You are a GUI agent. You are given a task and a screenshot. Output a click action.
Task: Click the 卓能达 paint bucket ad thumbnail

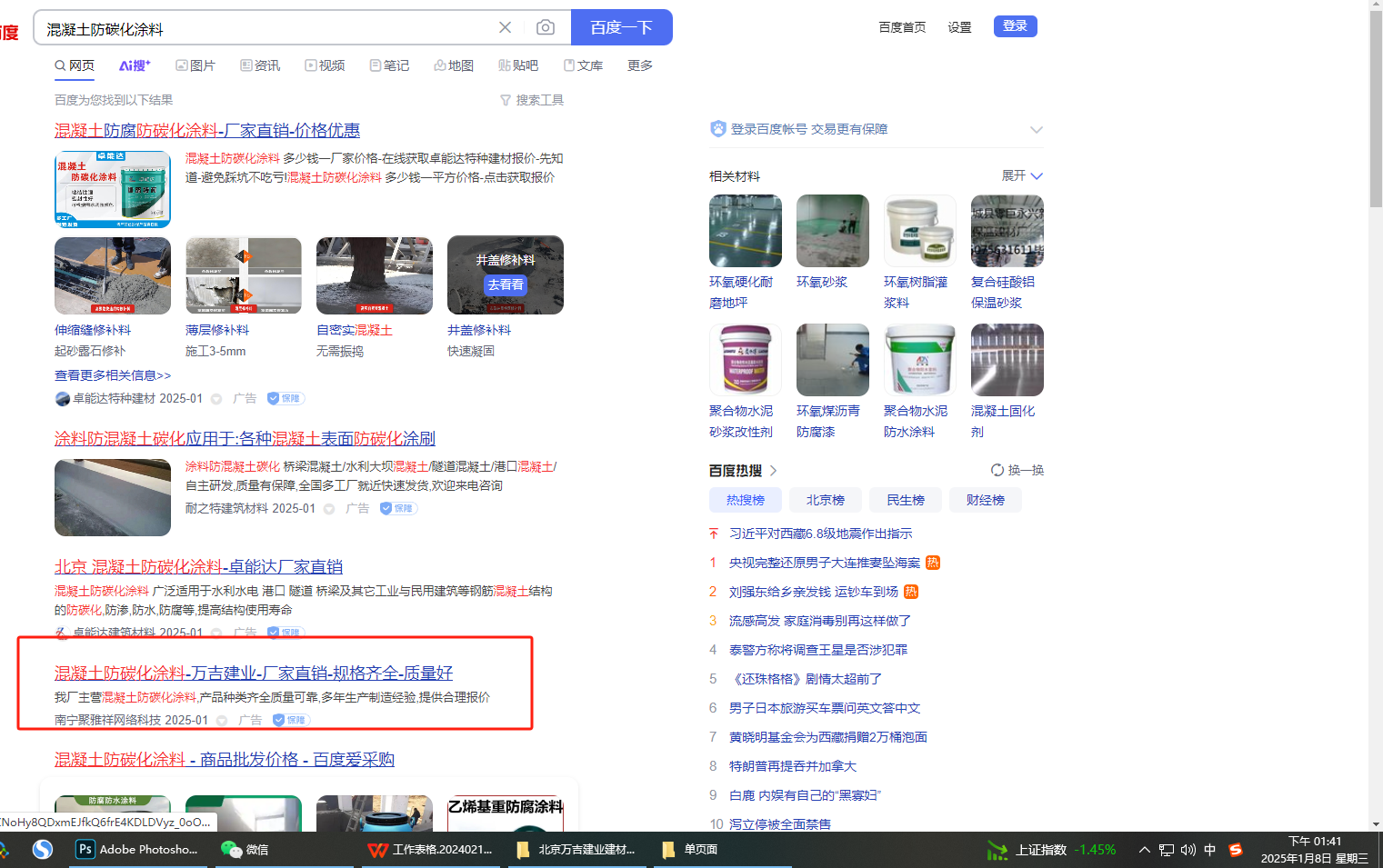[x=113, y=189]
